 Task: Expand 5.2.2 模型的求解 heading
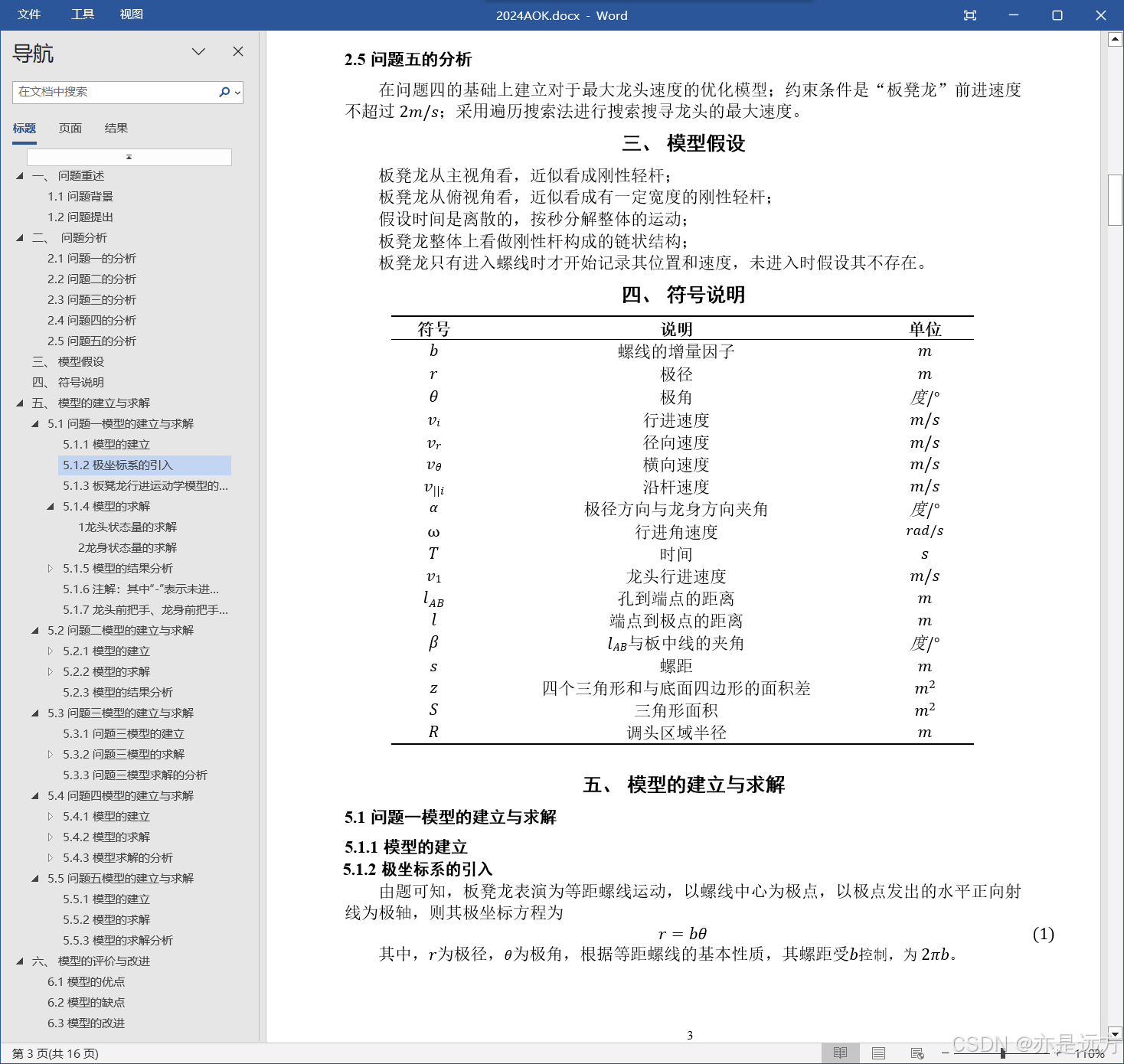click(51, 672)
